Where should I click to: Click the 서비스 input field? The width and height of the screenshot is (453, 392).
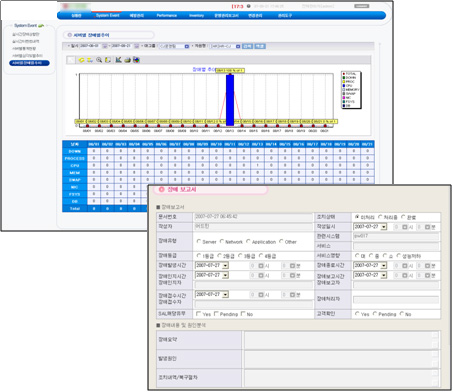(x=396, y=246)
